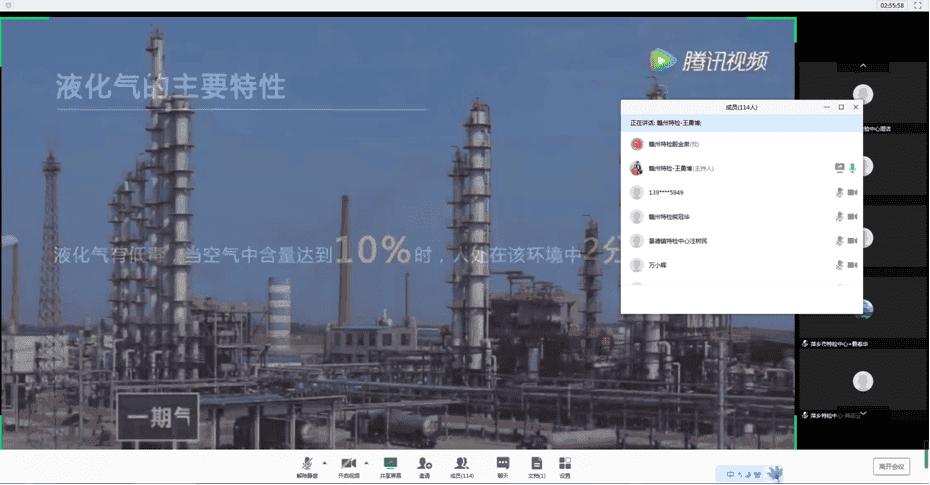Click camera icon for 景德镇特检中心汪树民
The image size is (930, 485).
point(852,241)
